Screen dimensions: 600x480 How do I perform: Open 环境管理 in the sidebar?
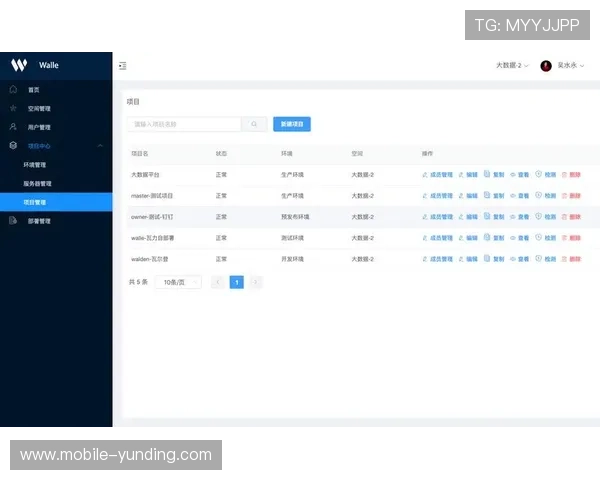click(36, 165)
